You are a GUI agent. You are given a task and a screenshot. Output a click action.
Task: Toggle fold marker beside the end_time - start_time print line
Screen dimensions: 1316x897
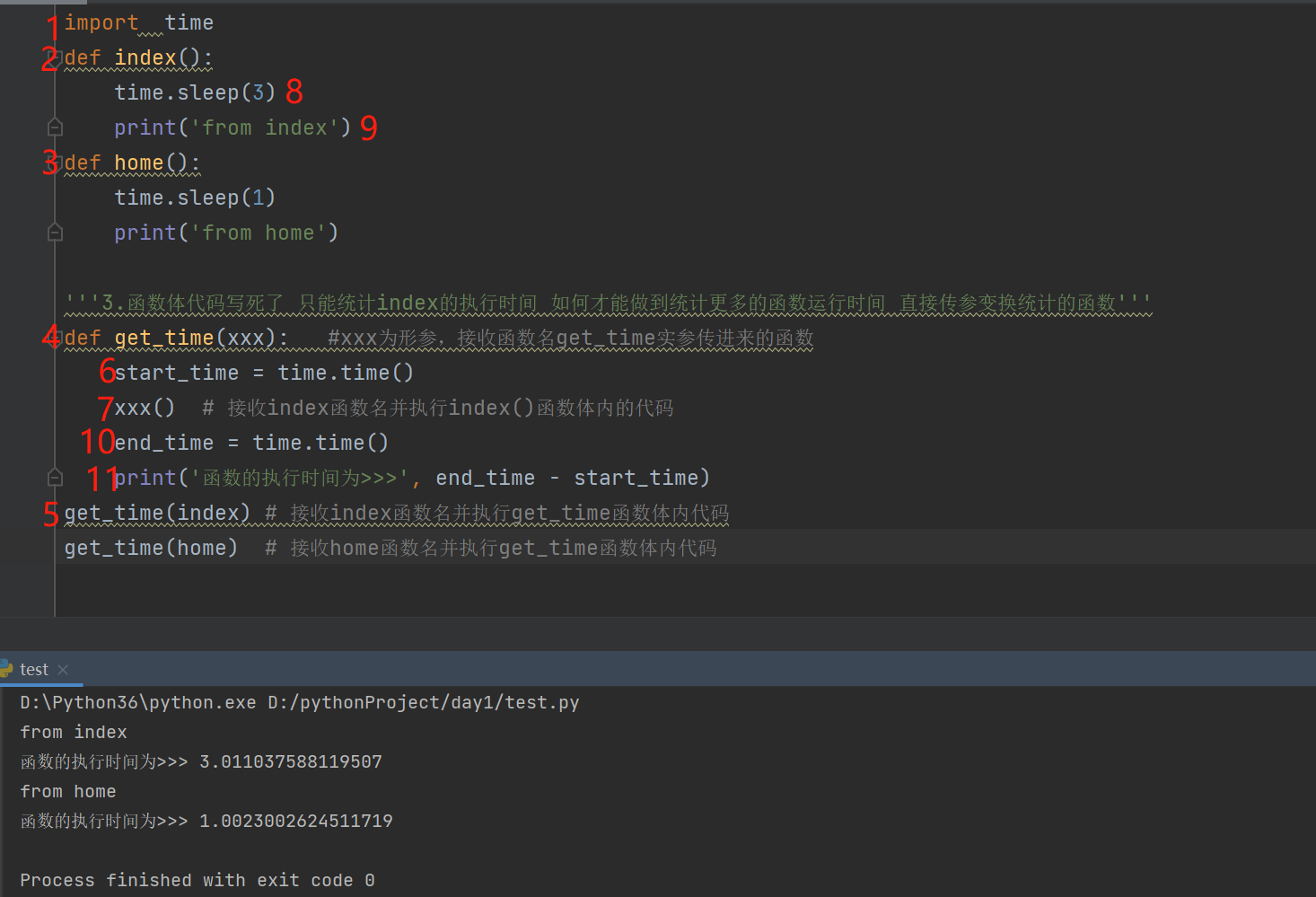coord(55,478)
